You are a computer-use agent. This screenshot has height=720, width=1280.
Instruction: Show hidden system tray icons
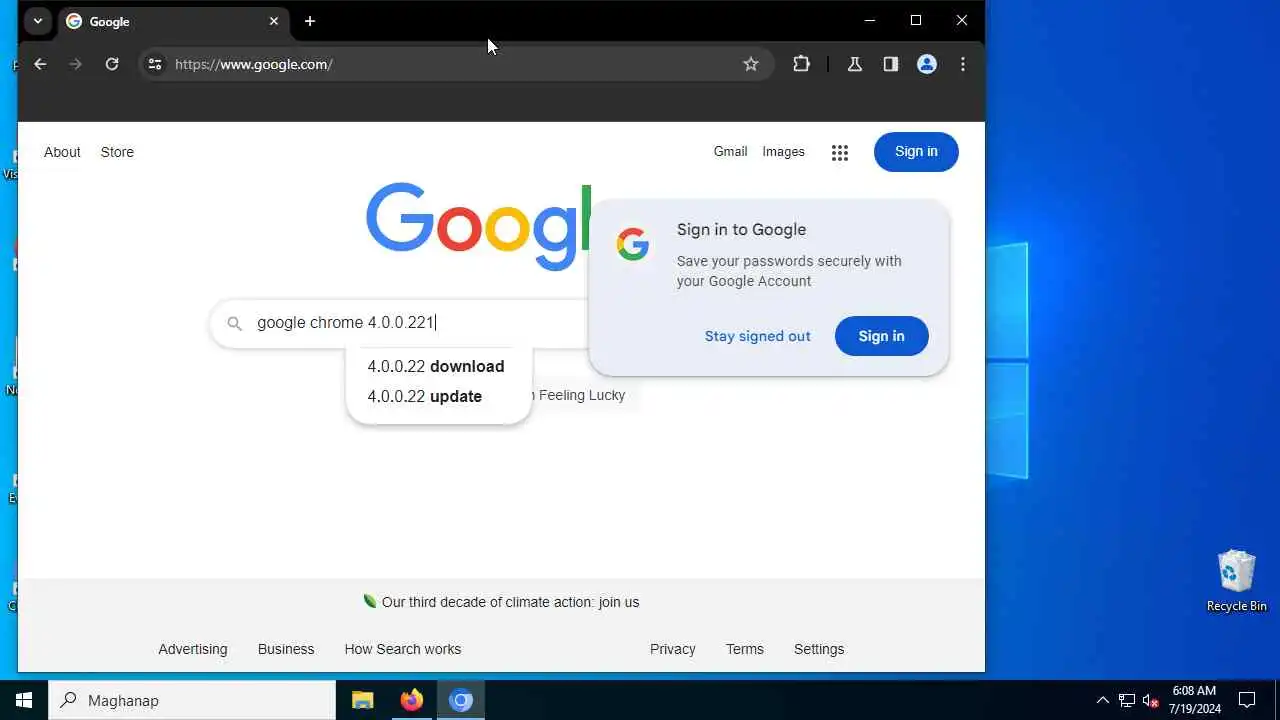click(1103, 700)
